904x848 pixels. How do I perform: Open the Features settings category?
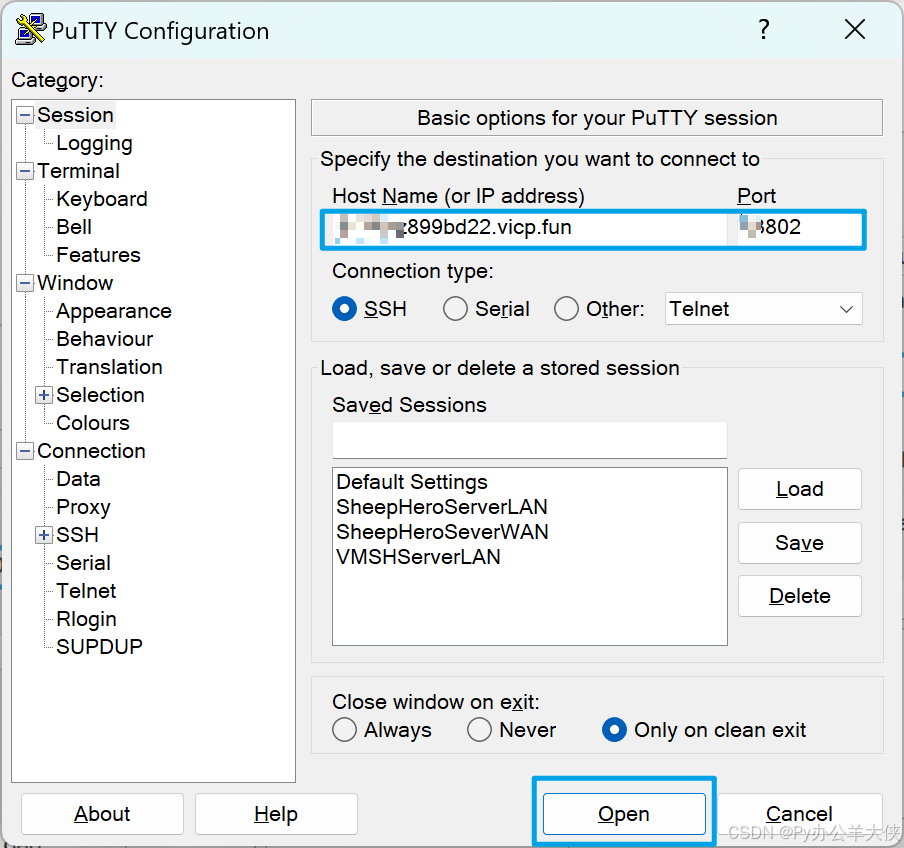[x=99, y=255]
